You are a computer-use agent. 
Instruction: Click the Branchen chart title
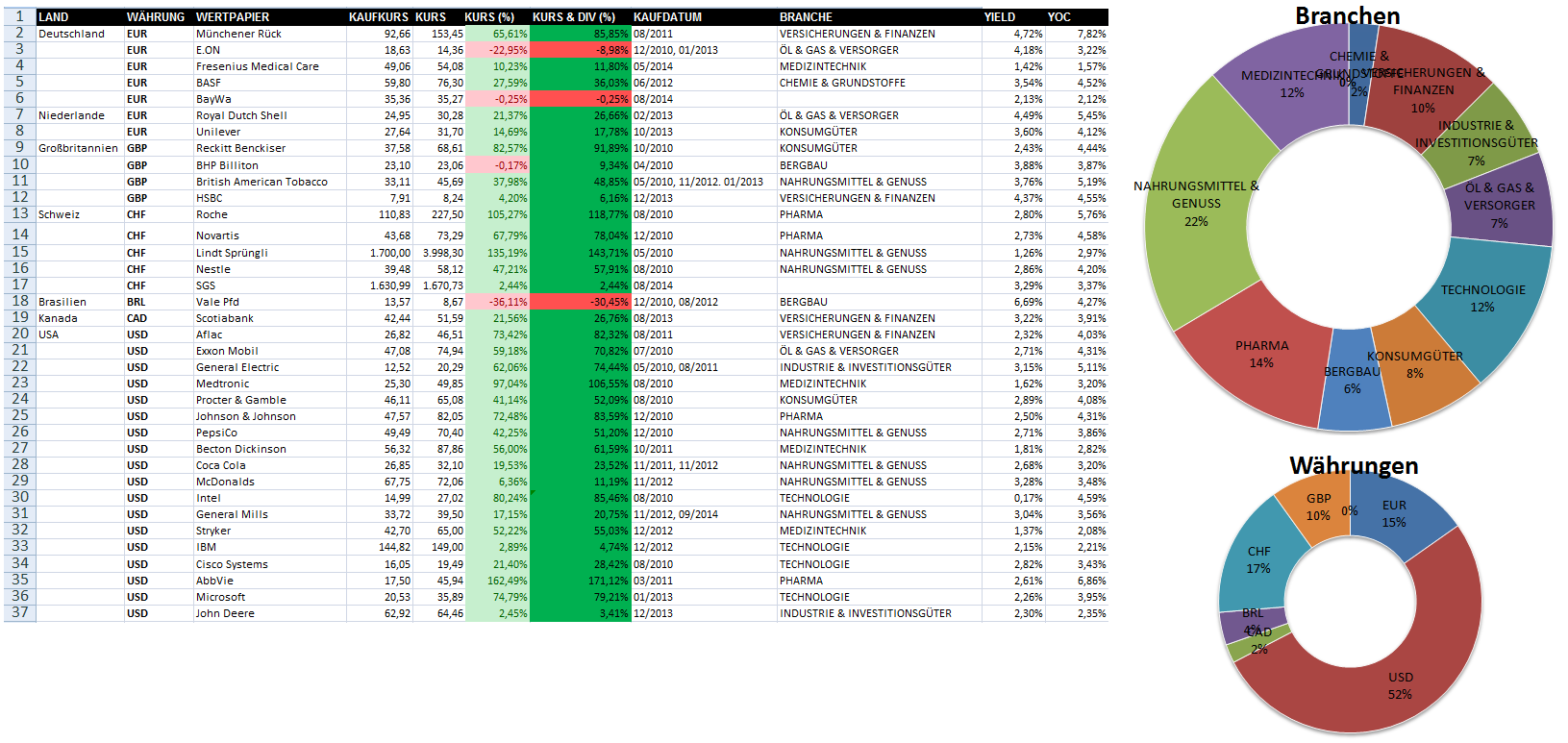coord(1347,15)
